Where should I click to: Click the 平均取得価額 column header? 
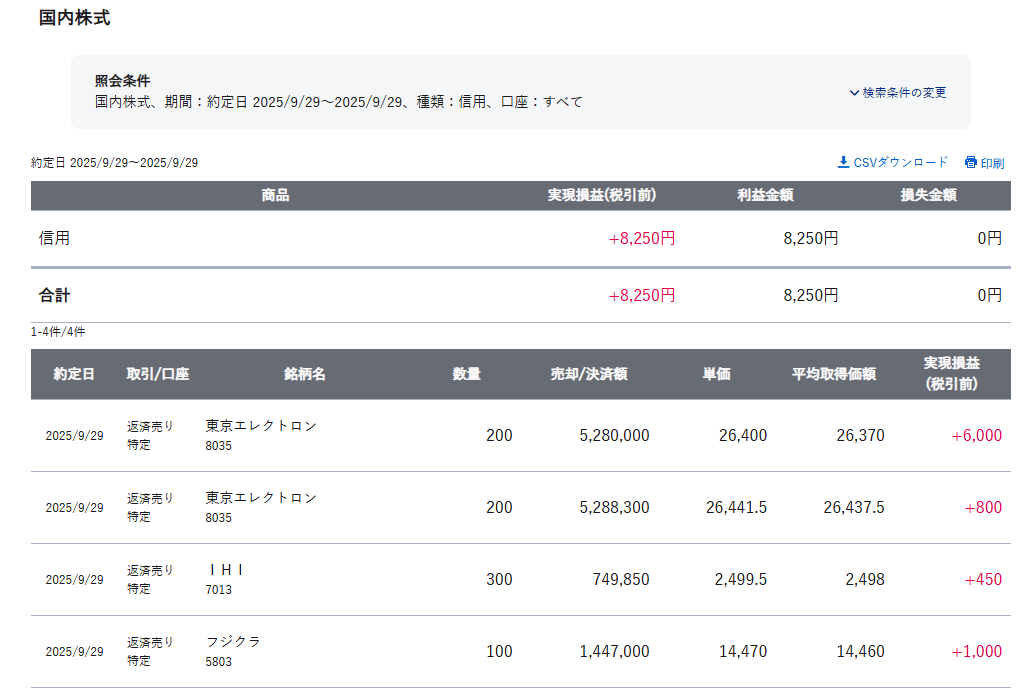833,374
